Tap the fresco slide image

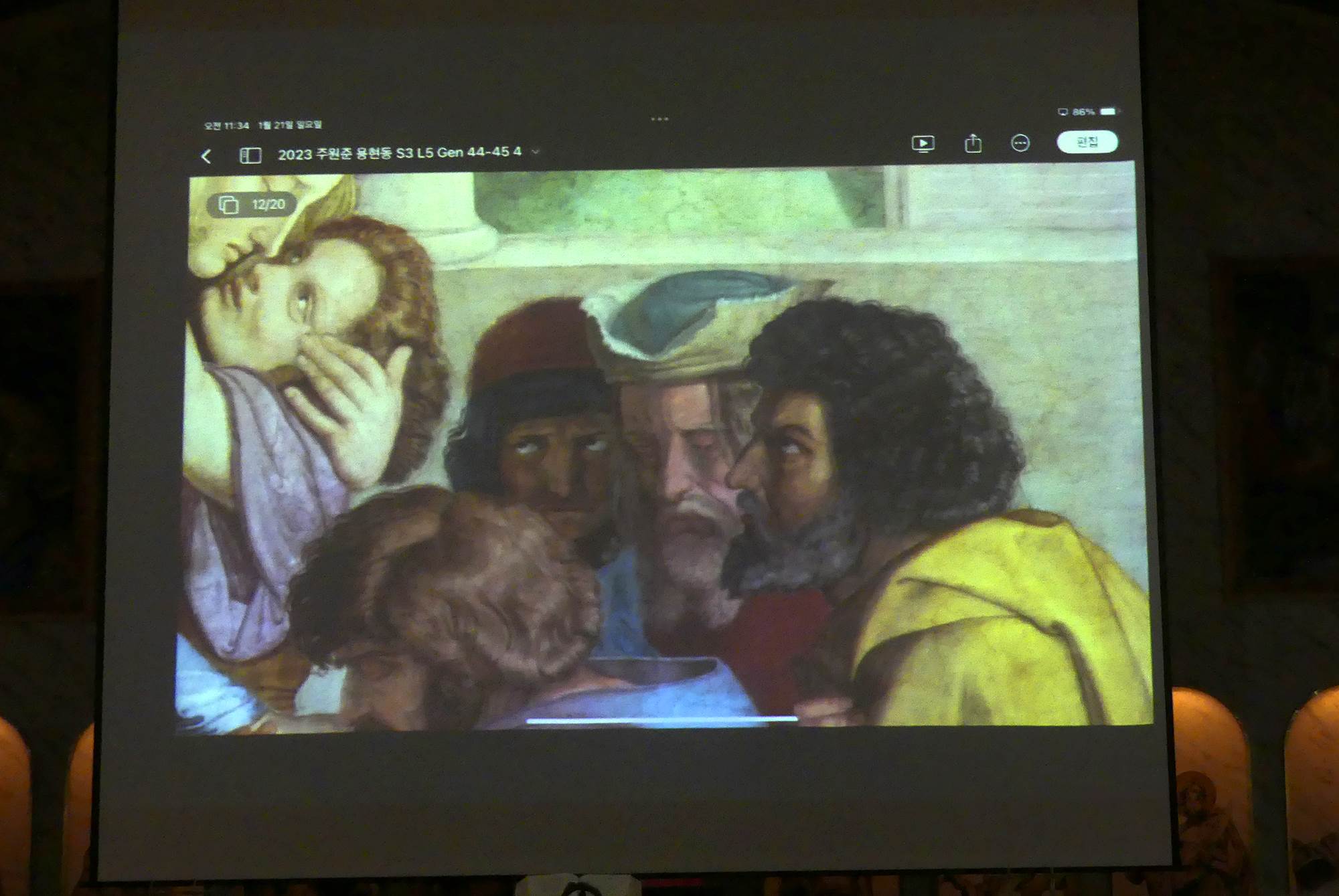(x=663, y=448)
